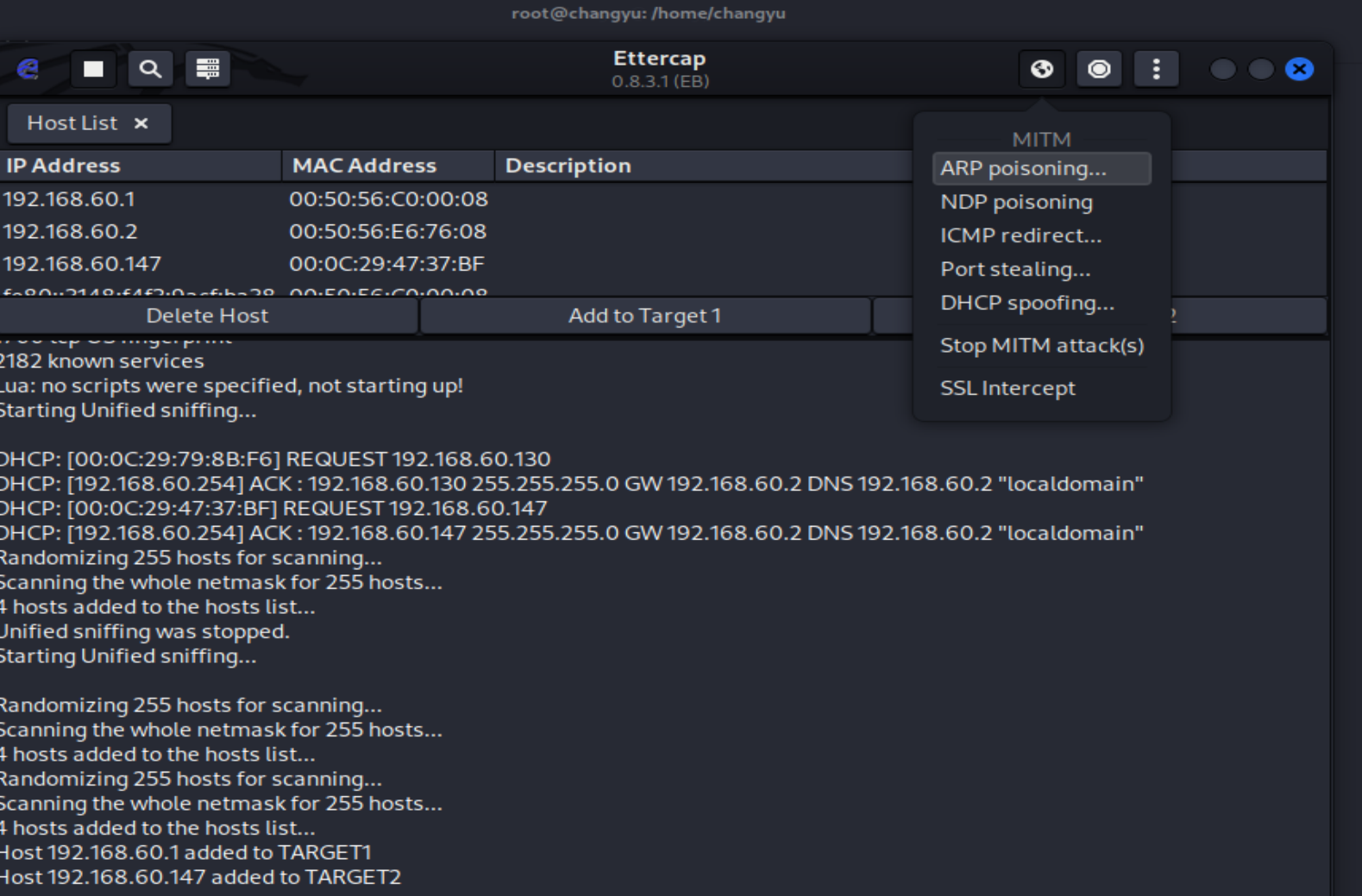
Task: Click the Delete Host button
Action: (207, 316)
